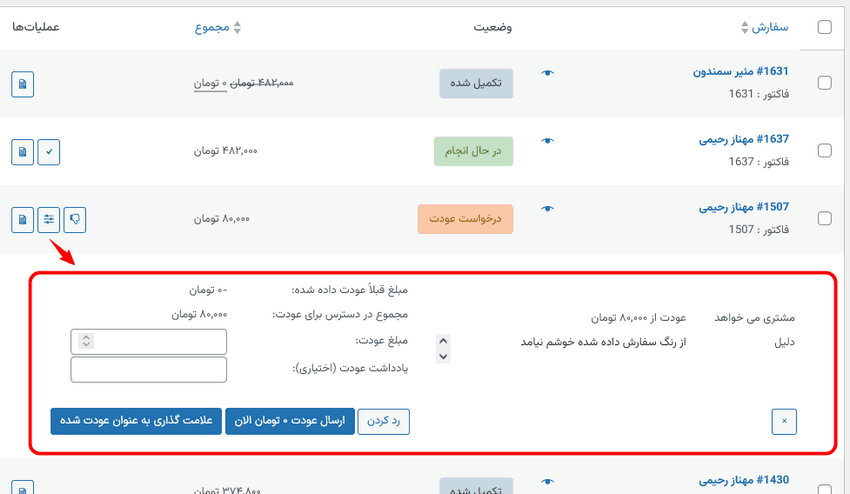The height and width of the screenshot is (494, 850).
Task: Check the box for order 1631
Action: tap(825, 82)
